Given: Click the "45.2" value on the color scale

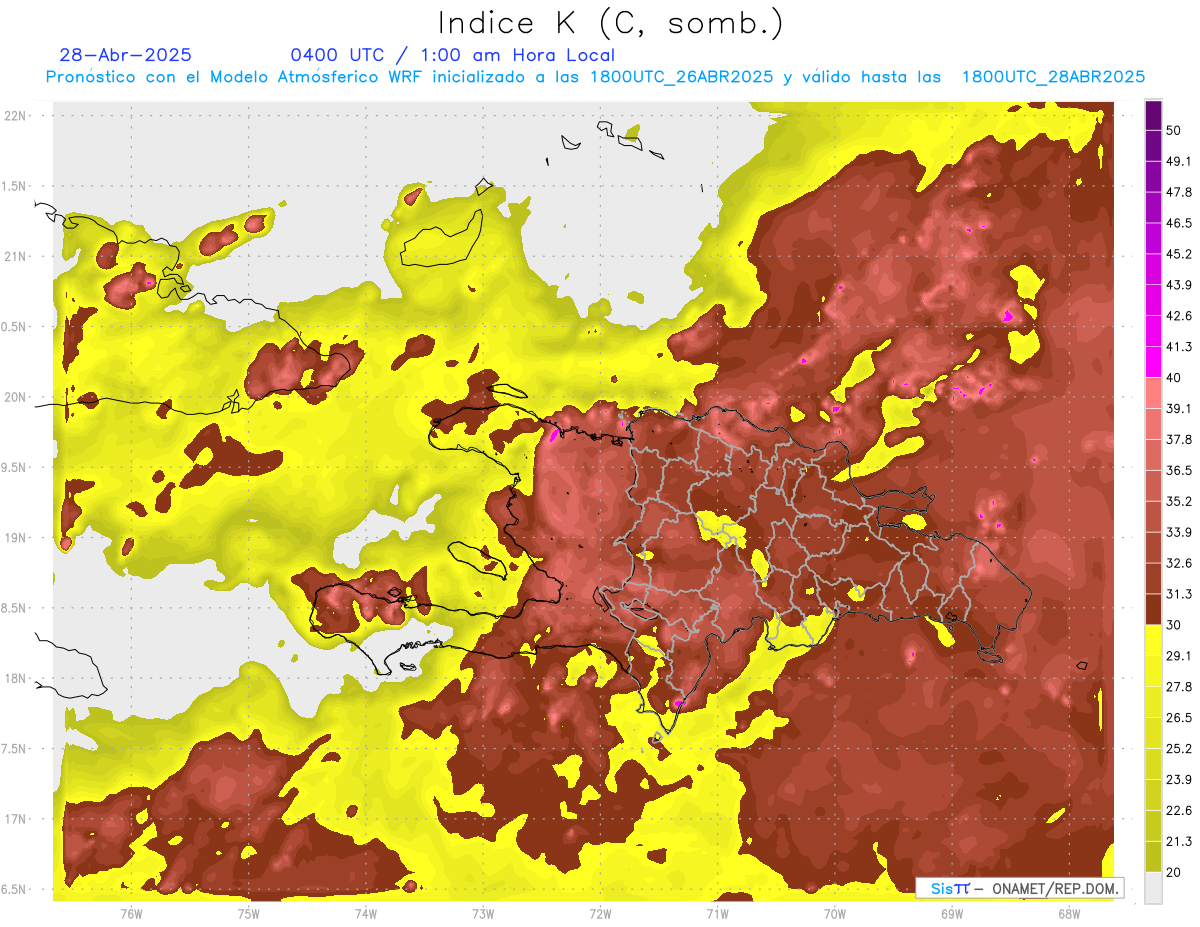Looking at the screenshot, I should point(1178,254).
